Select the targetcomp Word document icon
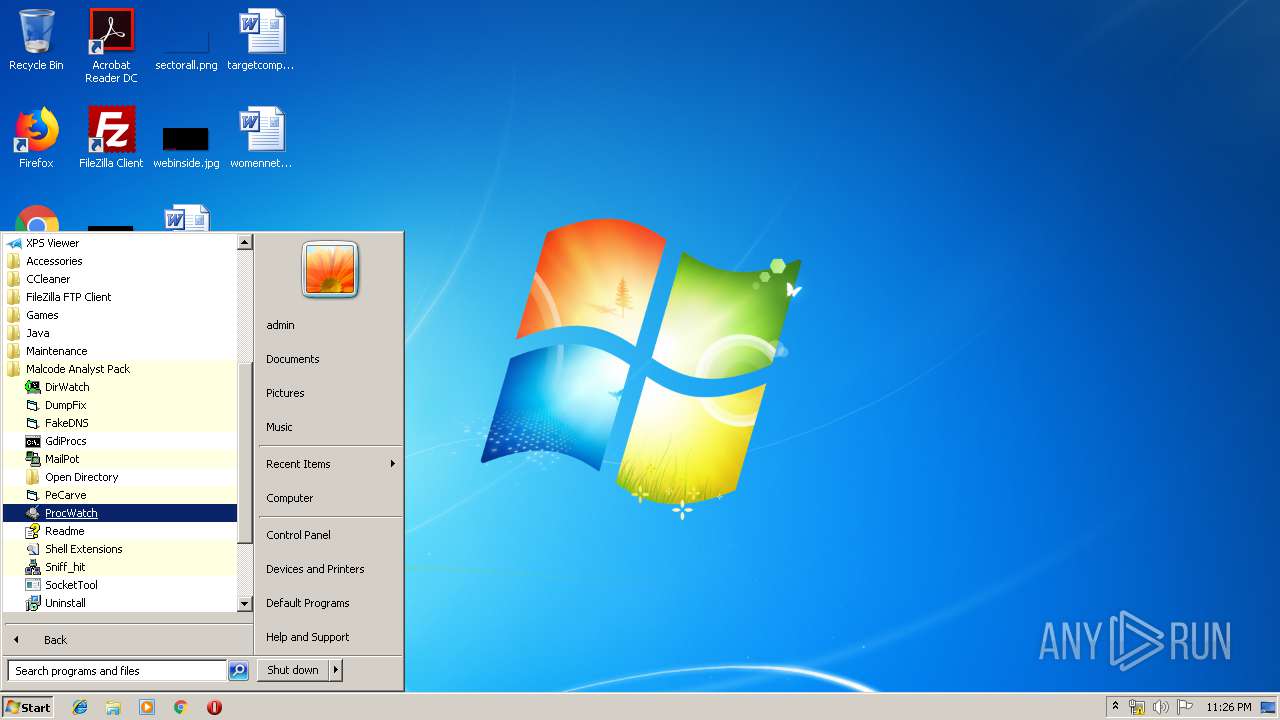The width and height of the screenshot is (1280, 720). pos(261,41)
